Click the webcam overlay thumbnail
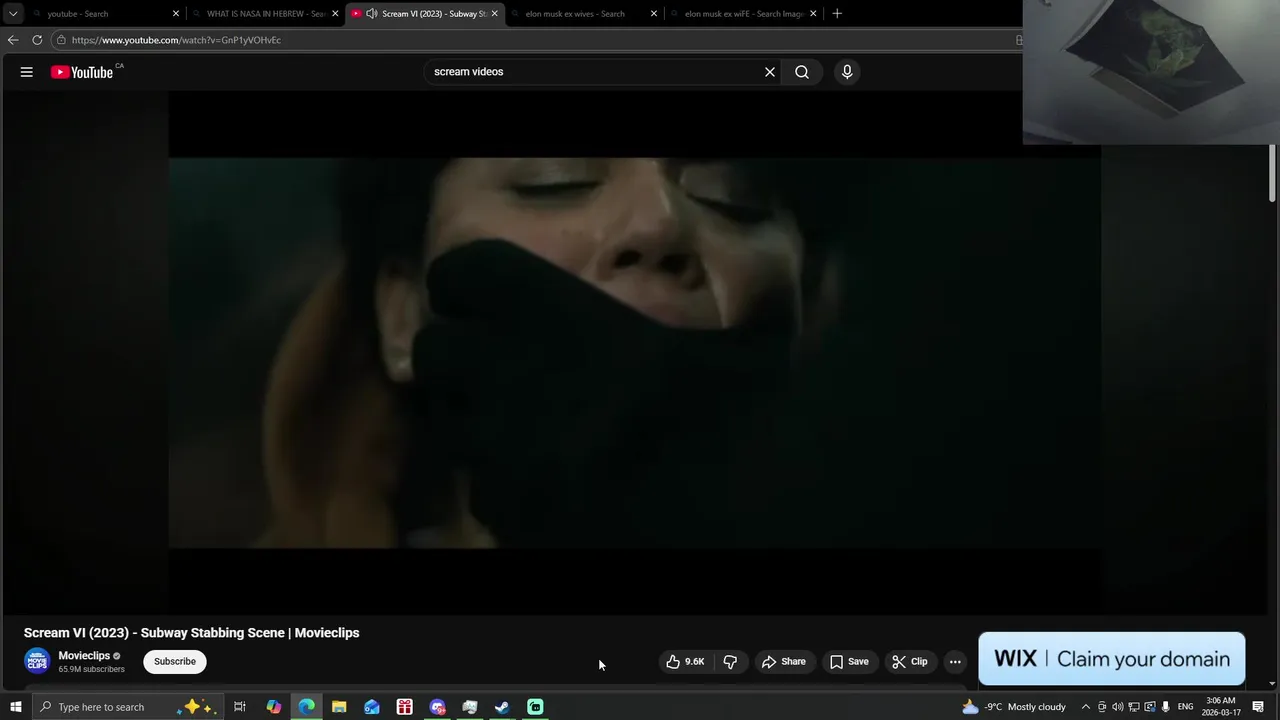The width and height of the screenshot is (1280, 720). (1150, 72)
